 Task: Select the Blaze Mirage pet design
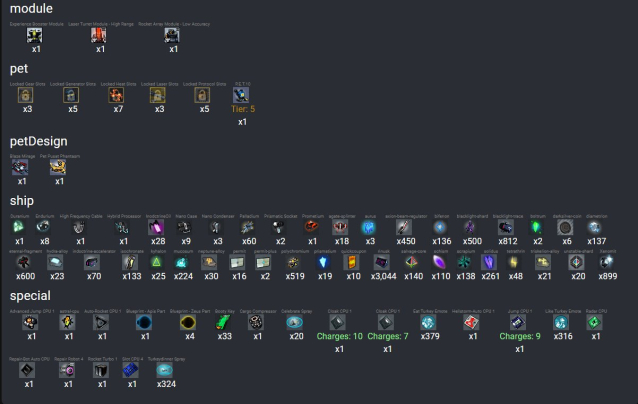click(22, 168)
